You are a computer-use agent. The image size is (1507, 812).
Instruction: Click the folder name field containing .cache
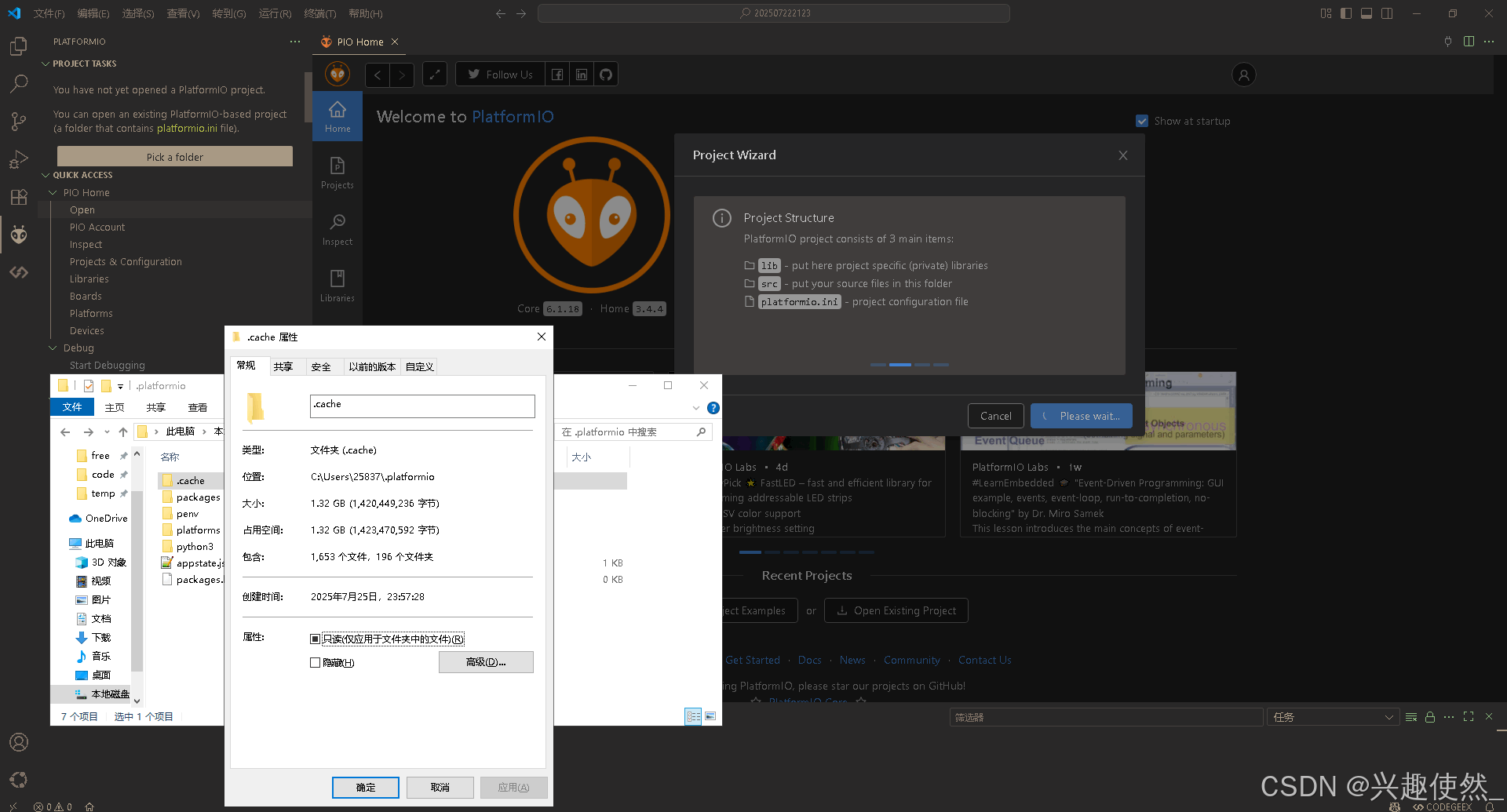point(422,406)
